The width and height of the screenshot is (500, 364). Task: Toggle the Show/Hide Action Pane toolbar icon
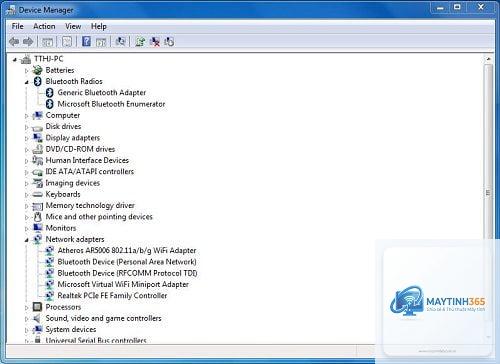click(101, 42)
